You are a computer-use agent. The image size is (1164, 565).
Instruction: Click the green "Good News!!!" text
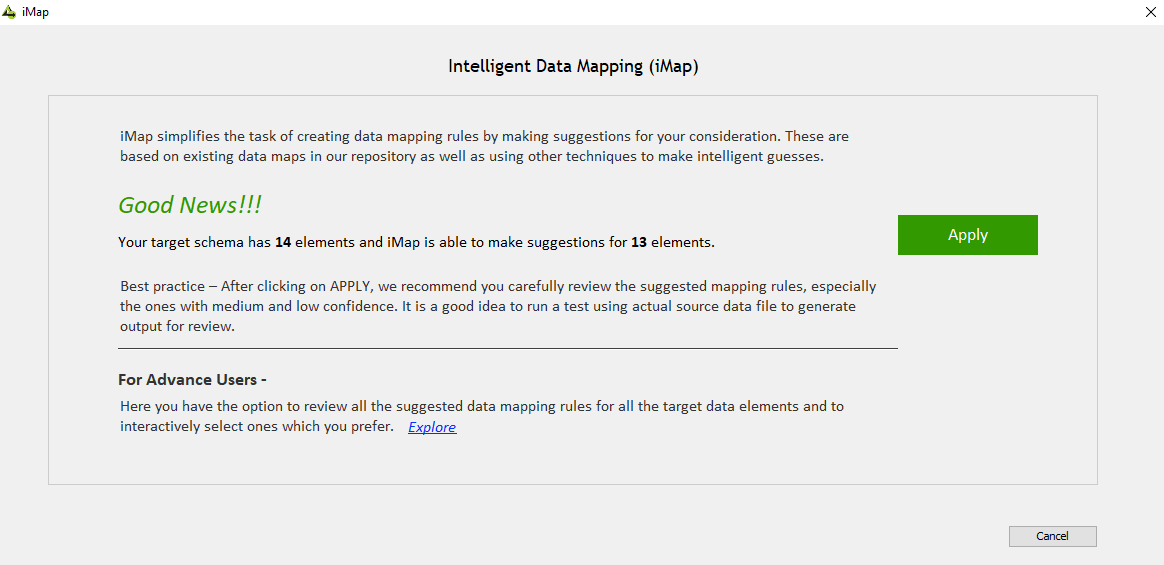pyautogui.click(x=190, y=205)
